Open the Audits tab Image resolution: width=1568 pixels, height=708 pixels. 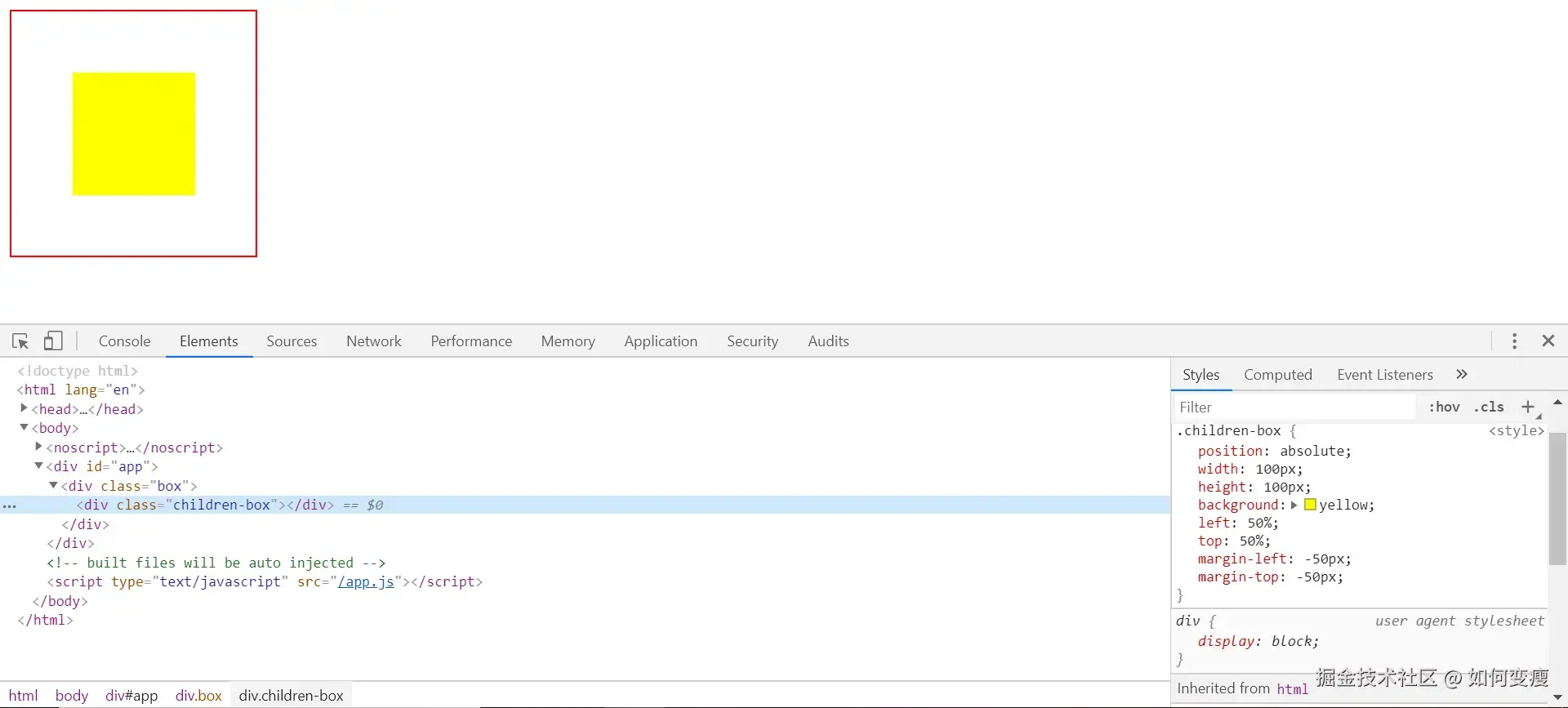[828, 341]
